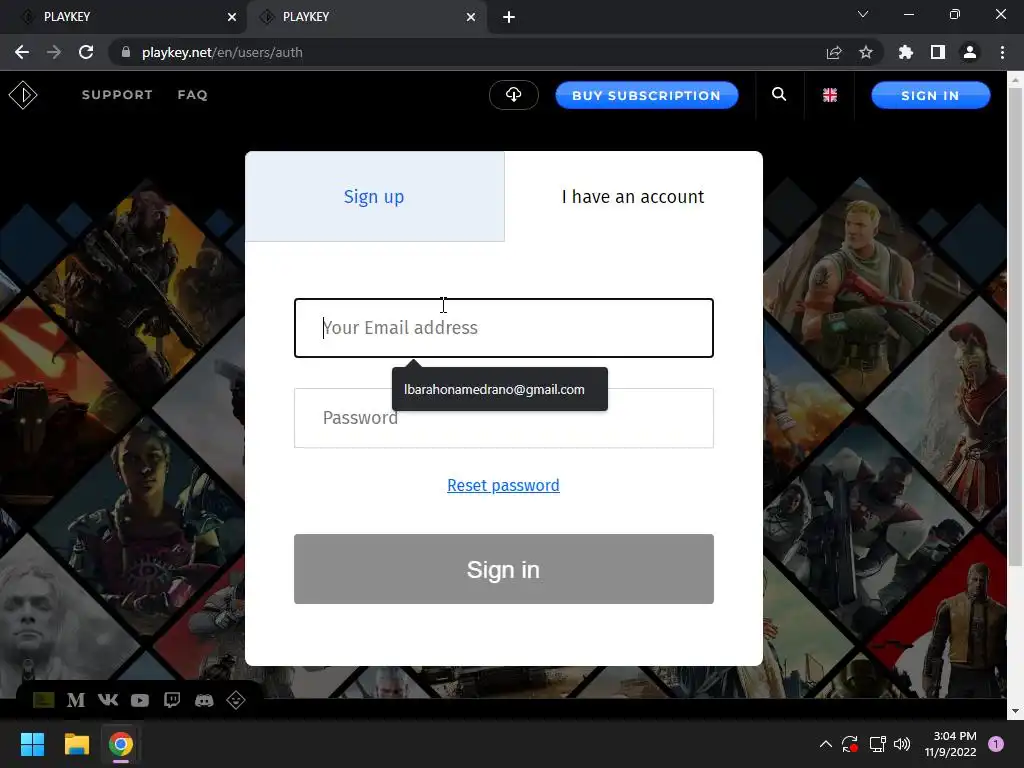Open new browser tab with plus

[x=509, y=17]
